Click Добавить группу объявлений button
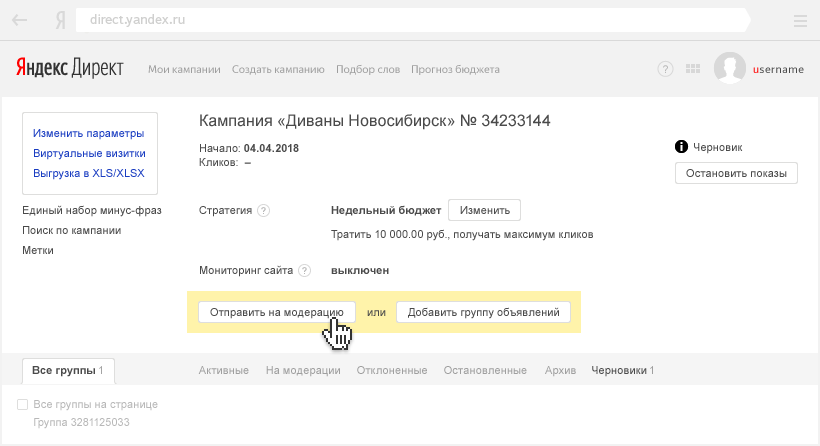Viewport: 820px width, 446px height. (x=483, y=312)
